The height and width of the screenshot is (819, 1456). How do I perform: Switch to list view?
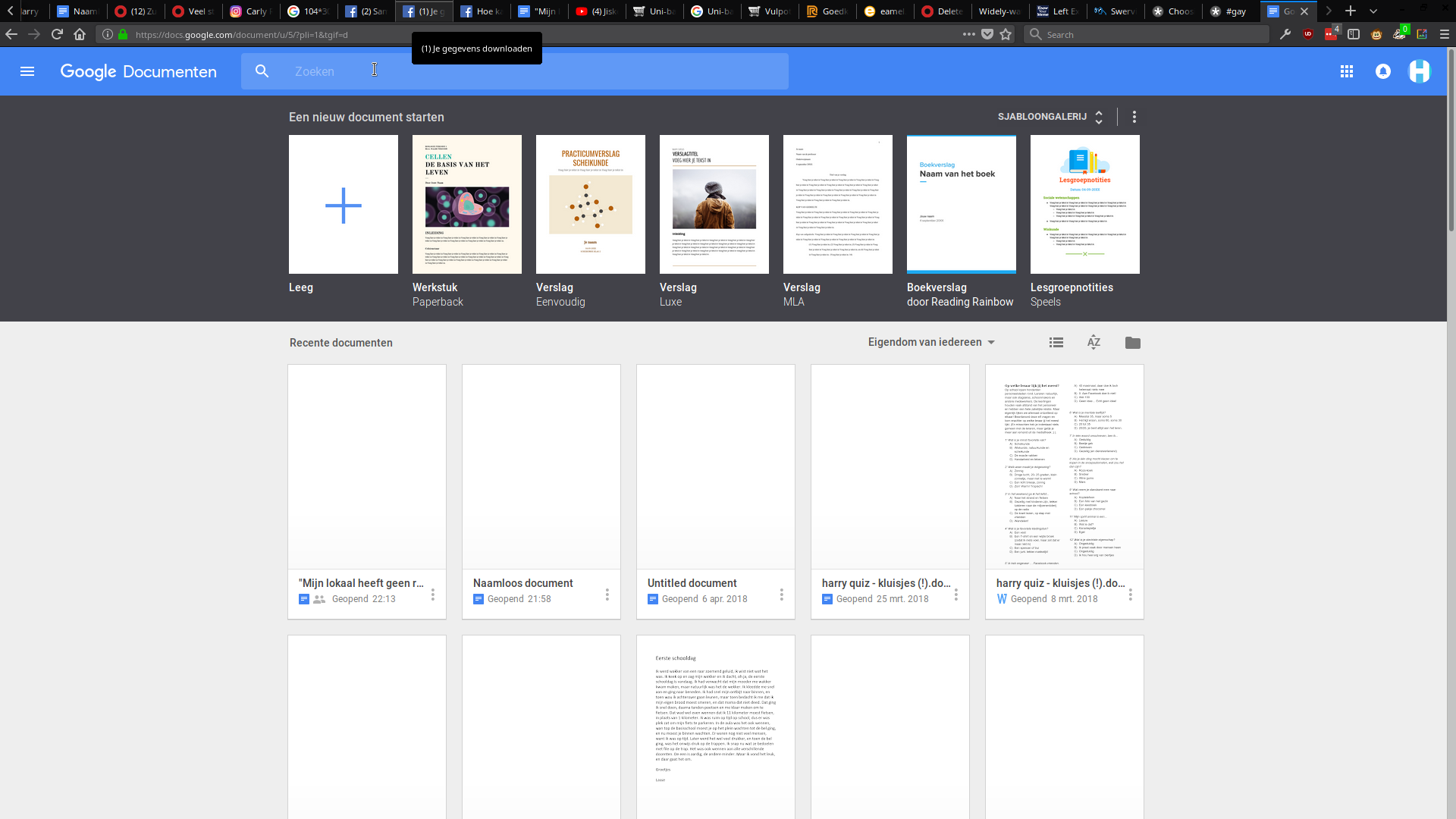(1056, 343)
